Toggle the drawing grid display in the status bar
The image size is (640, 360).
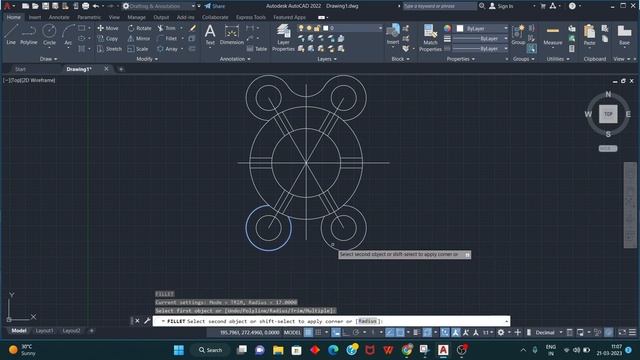coord(309,333)
